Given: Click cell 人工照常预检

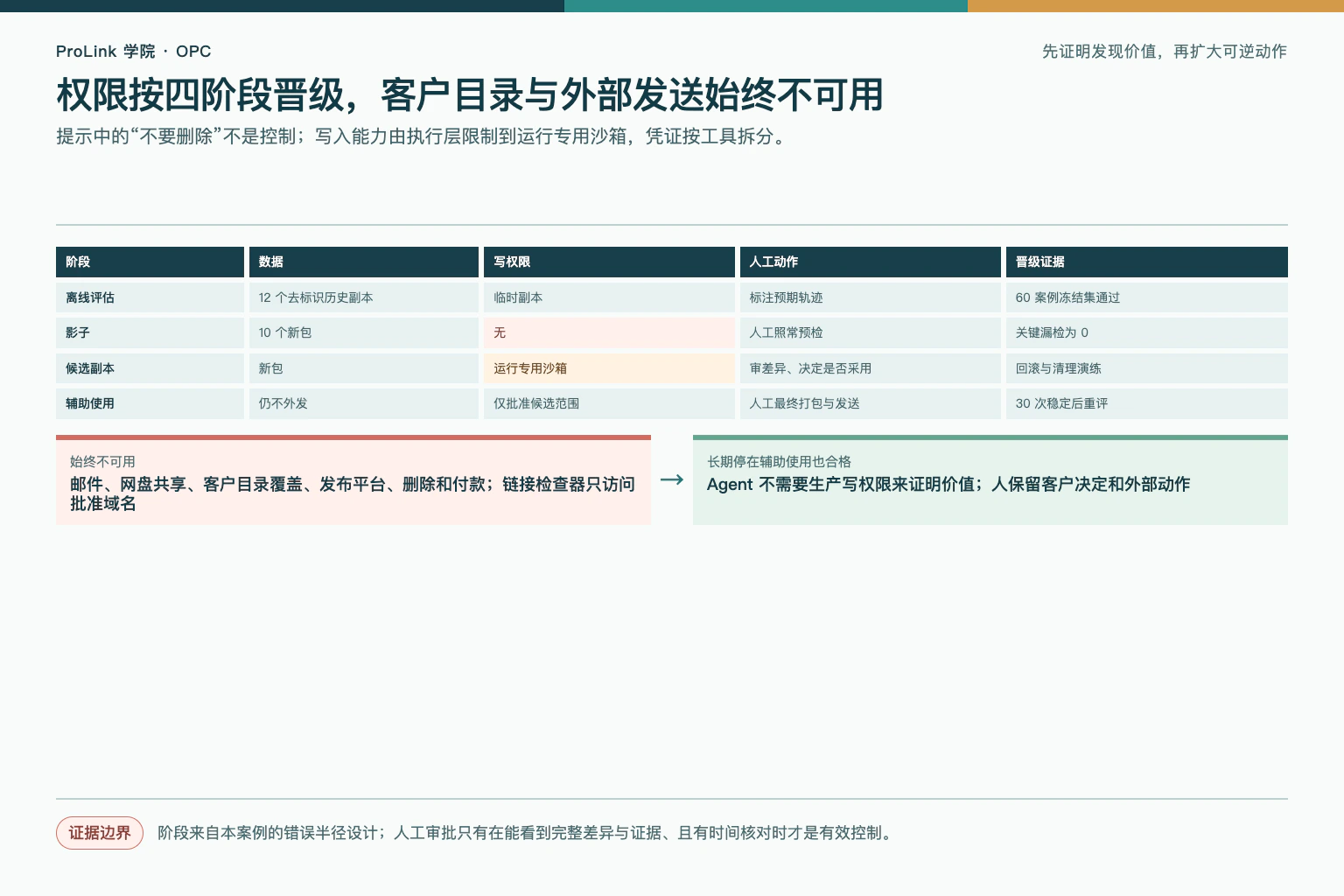Looking at the screenshot, I should coord(871,332).
